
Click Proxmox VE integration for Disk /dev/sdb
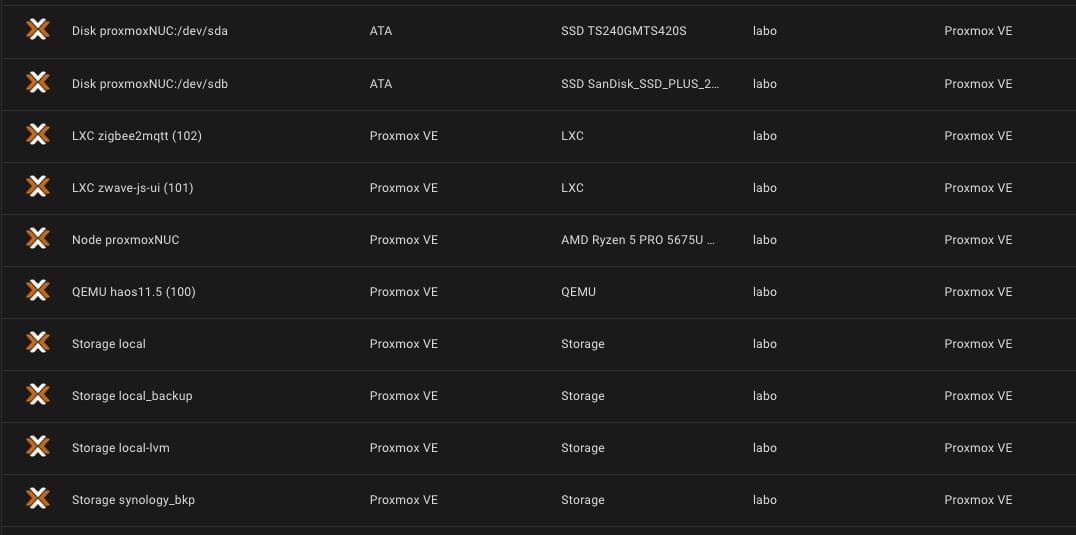tap(978, 84)
